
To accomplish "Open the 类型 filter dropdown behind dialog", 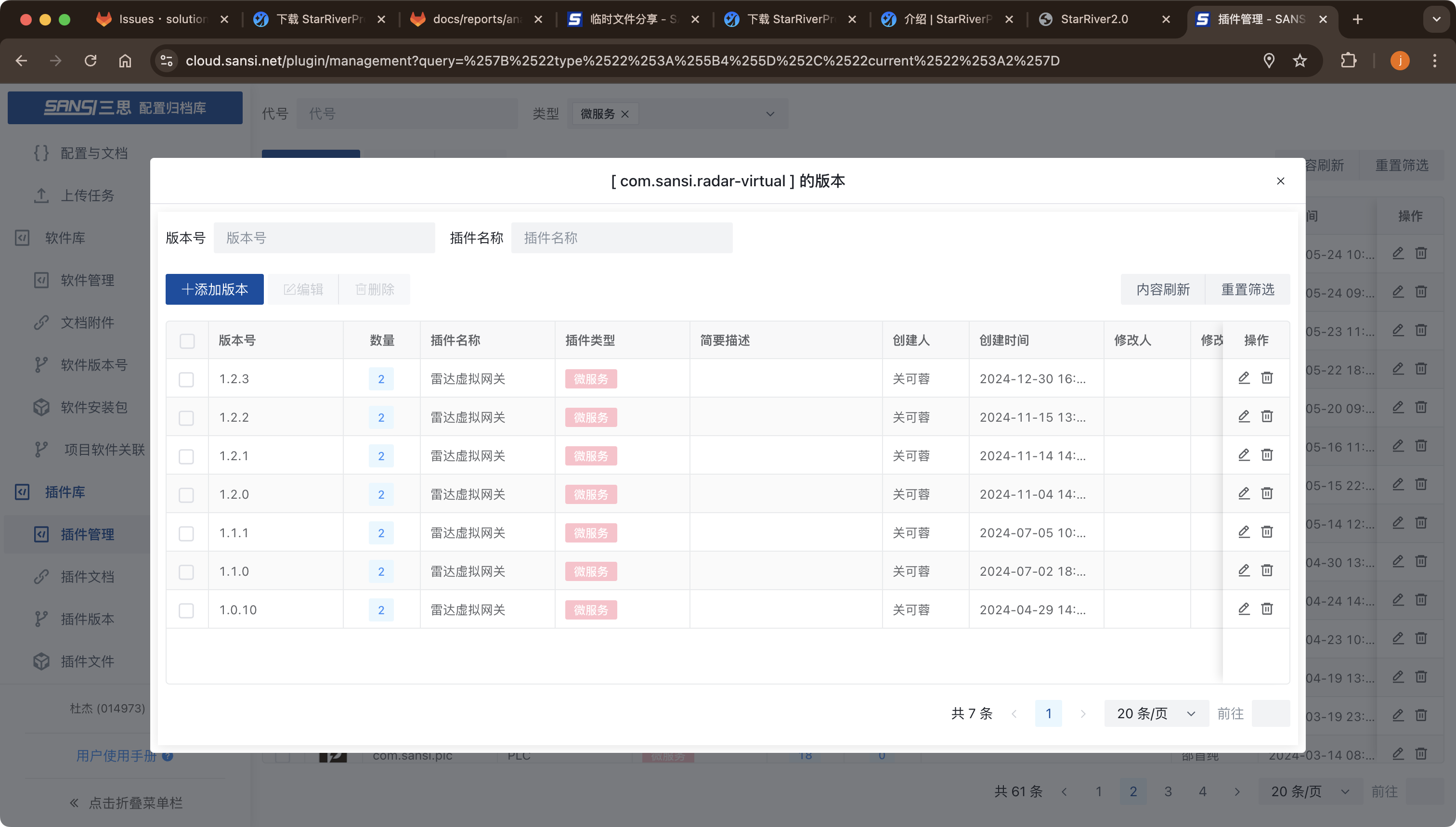I will click(677, 114).
